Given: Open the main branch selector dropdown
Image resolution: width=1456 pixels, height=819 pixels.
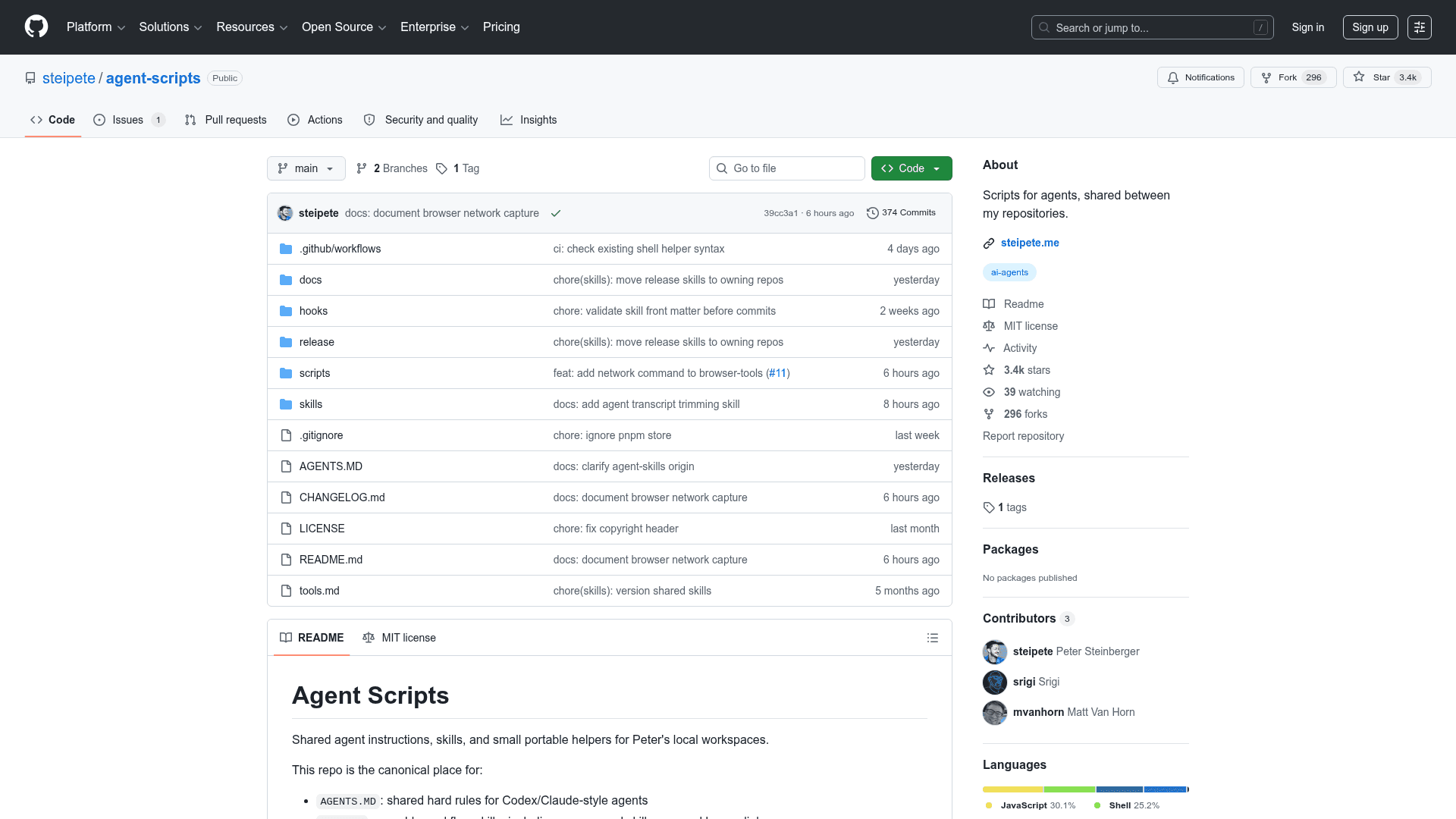Looking at the screenshot, I should pyautogui.click(x=306, y=168).
